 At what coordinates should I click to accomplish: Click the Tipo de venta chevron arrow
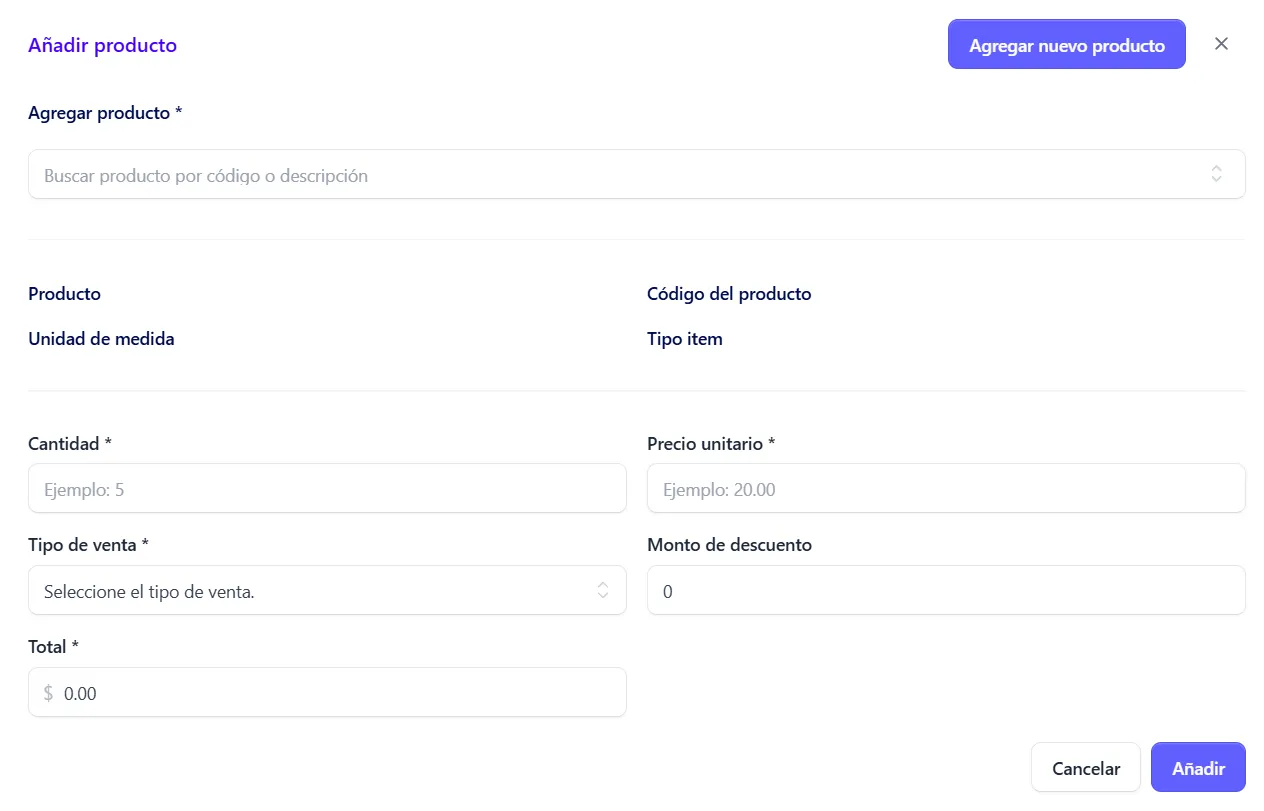point(603,590)
